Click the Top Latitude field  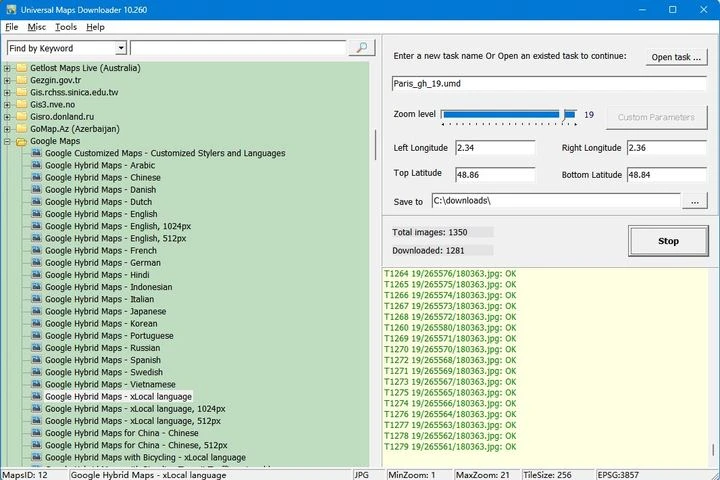(x=495, y=175)
